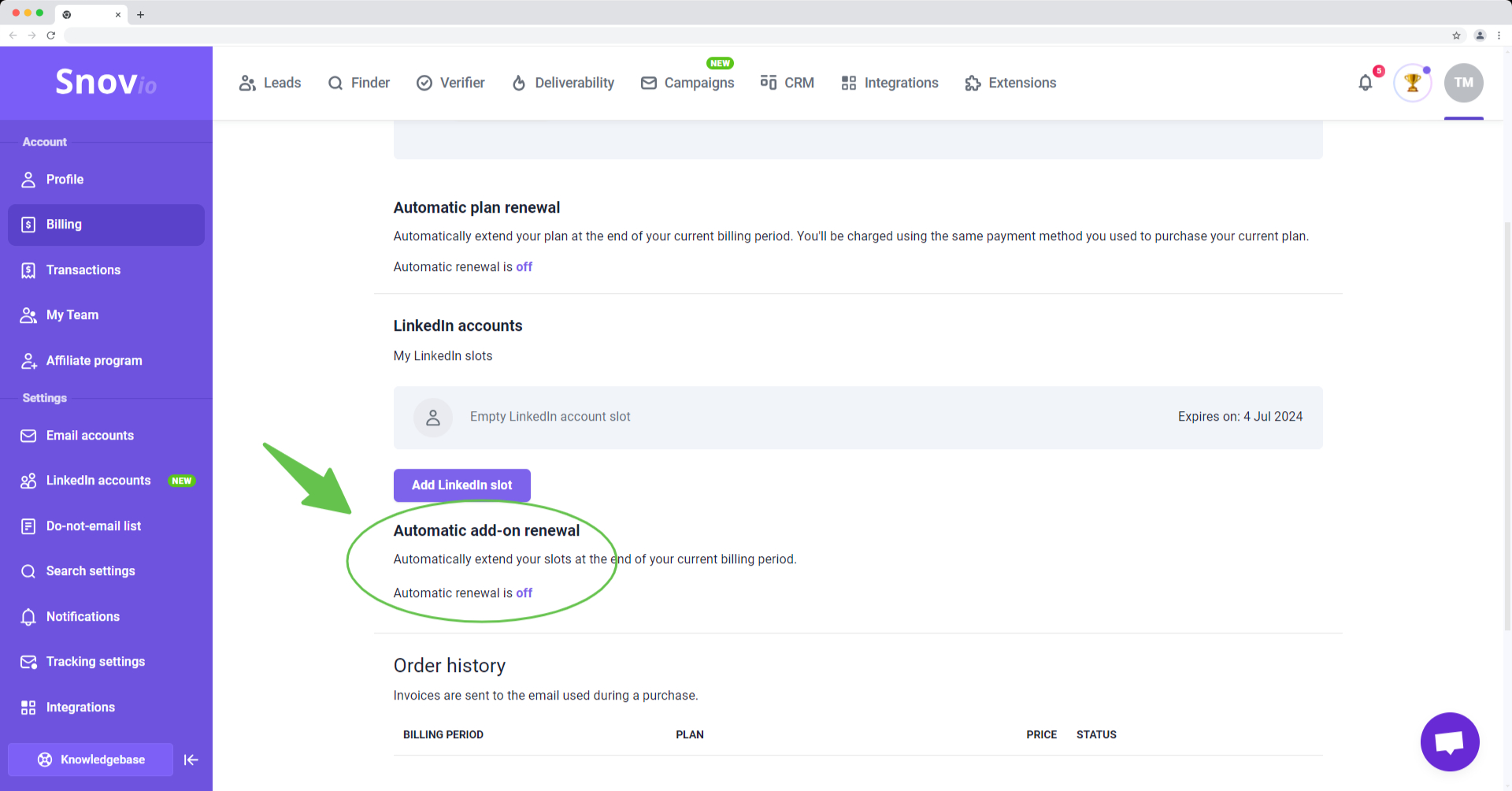This screenshot has width=1512, height=791.
Task: Click the sidebar Integrations grid icon
Action: 28,707
